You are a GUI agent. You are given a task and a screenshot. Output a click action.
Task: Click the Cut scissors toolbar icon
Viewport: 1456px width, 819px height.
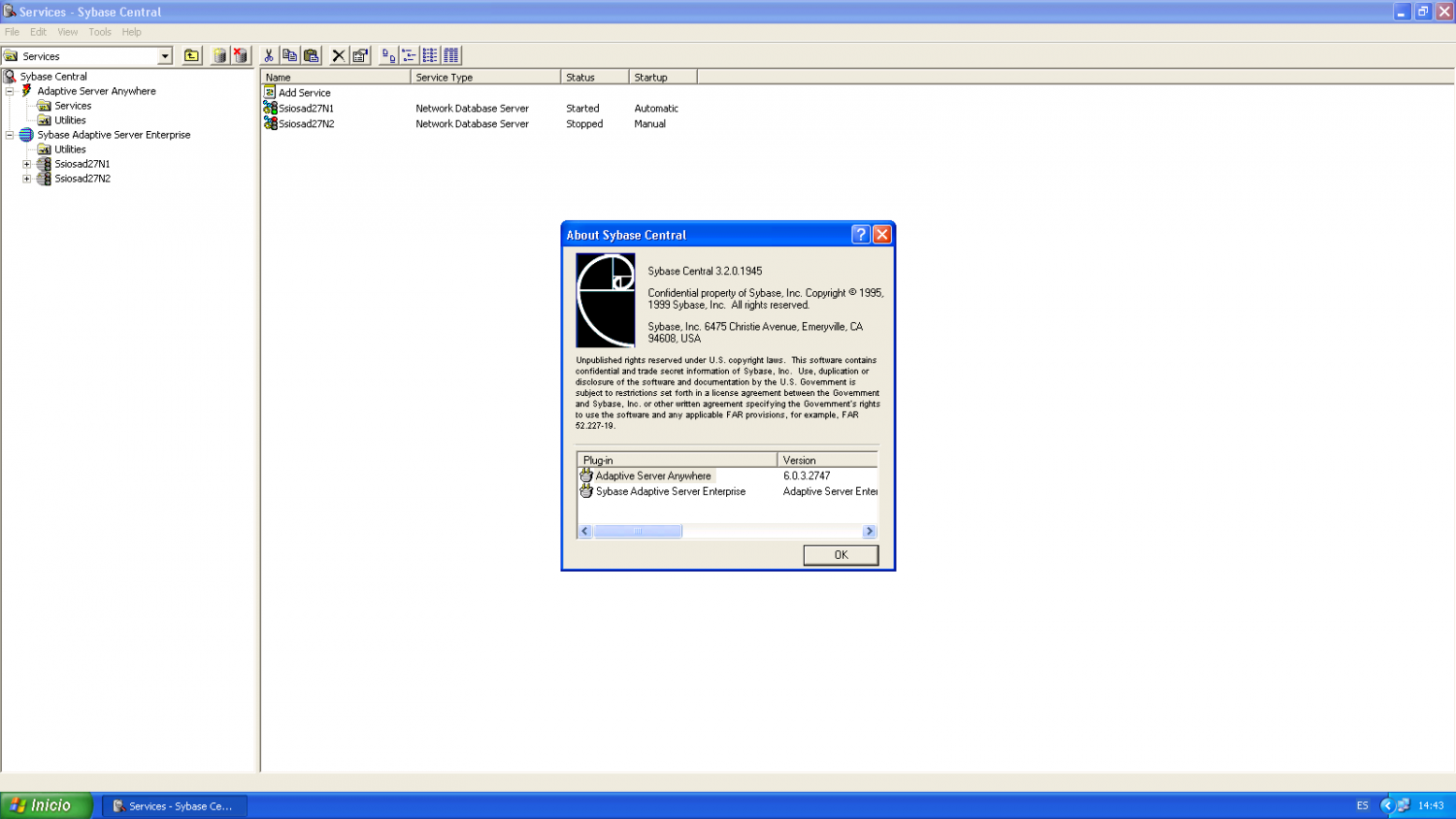click(x=269, y=55)
